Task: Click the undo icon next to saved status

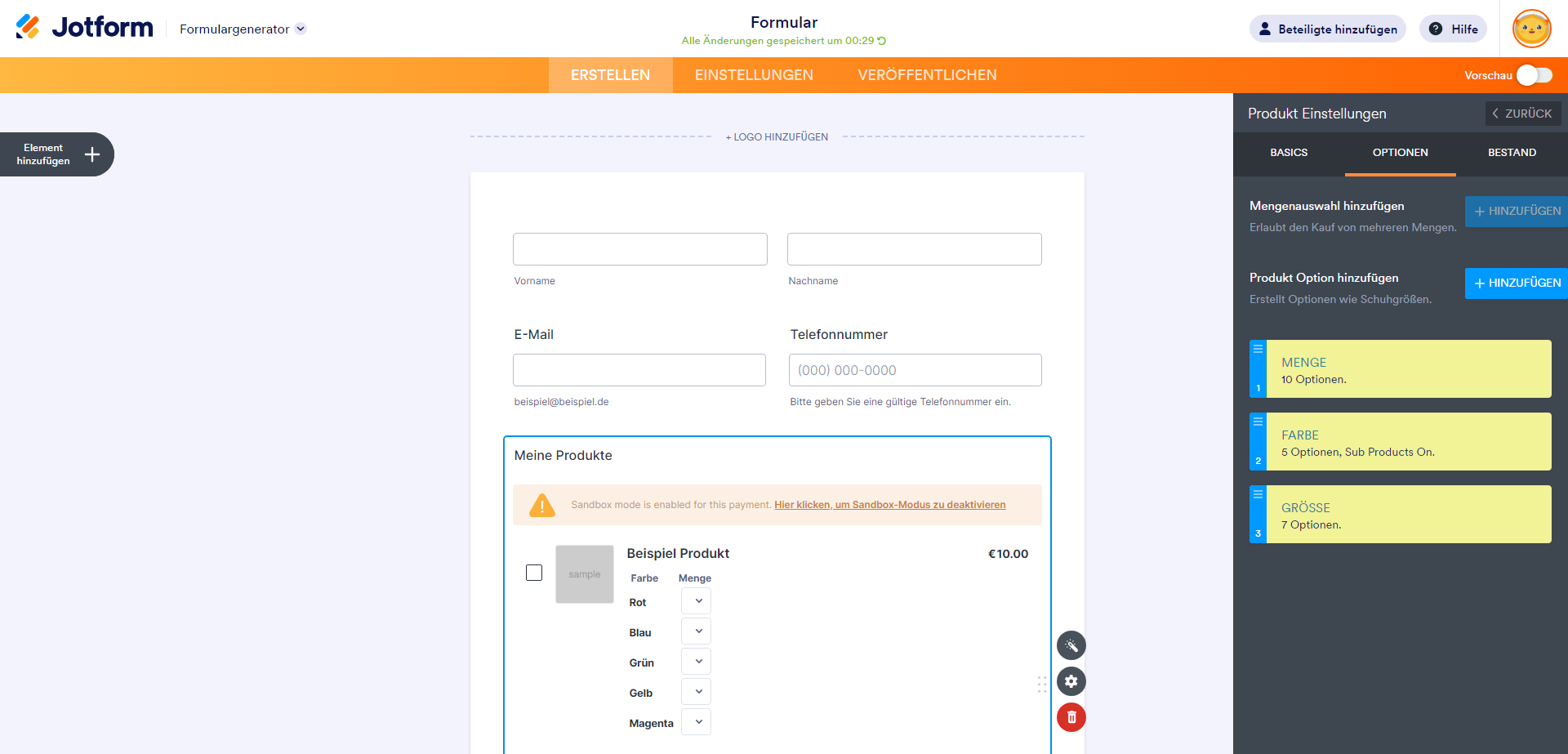Action: coord(882,41)
